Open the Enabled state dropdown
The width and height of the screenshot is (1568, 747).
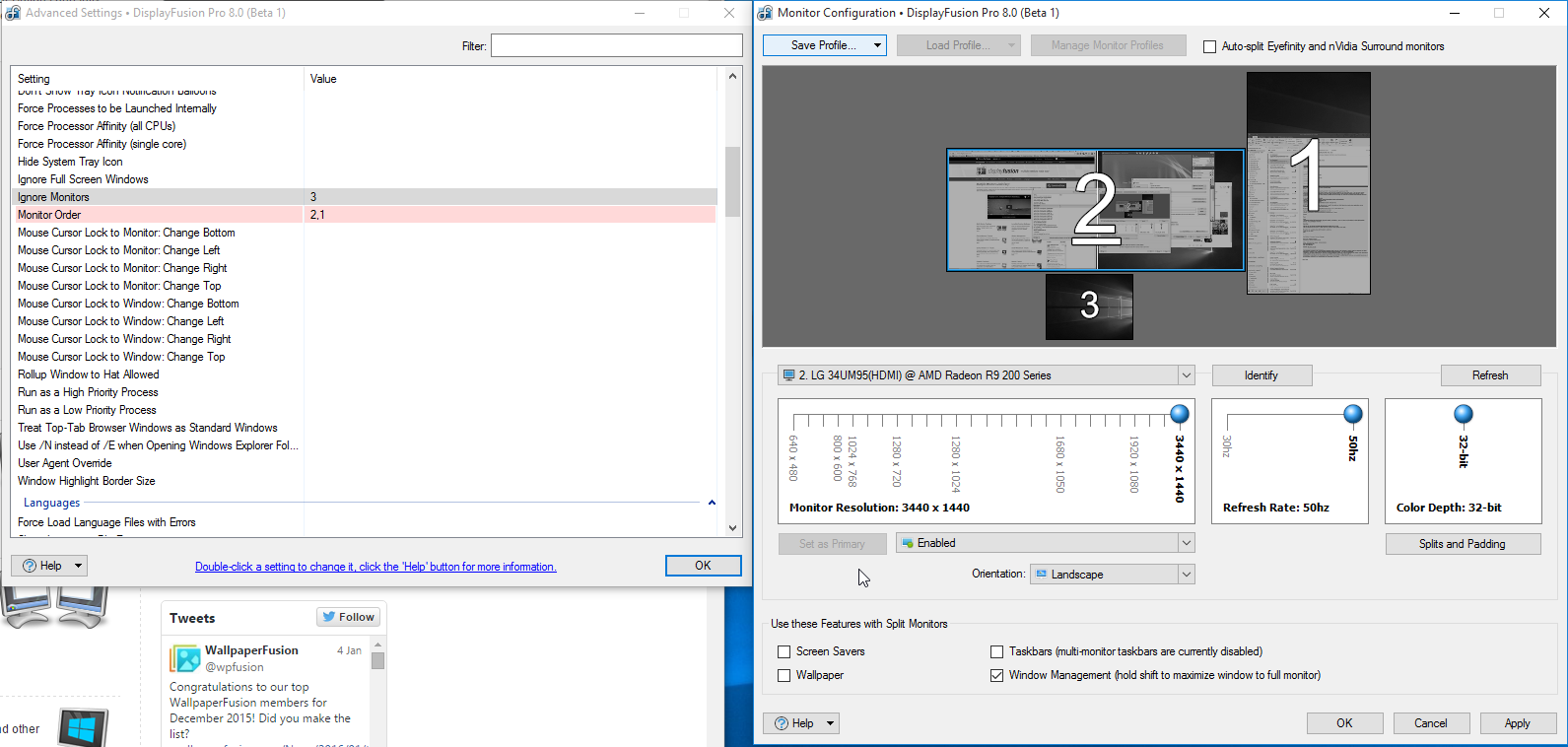pos(1187,543)
